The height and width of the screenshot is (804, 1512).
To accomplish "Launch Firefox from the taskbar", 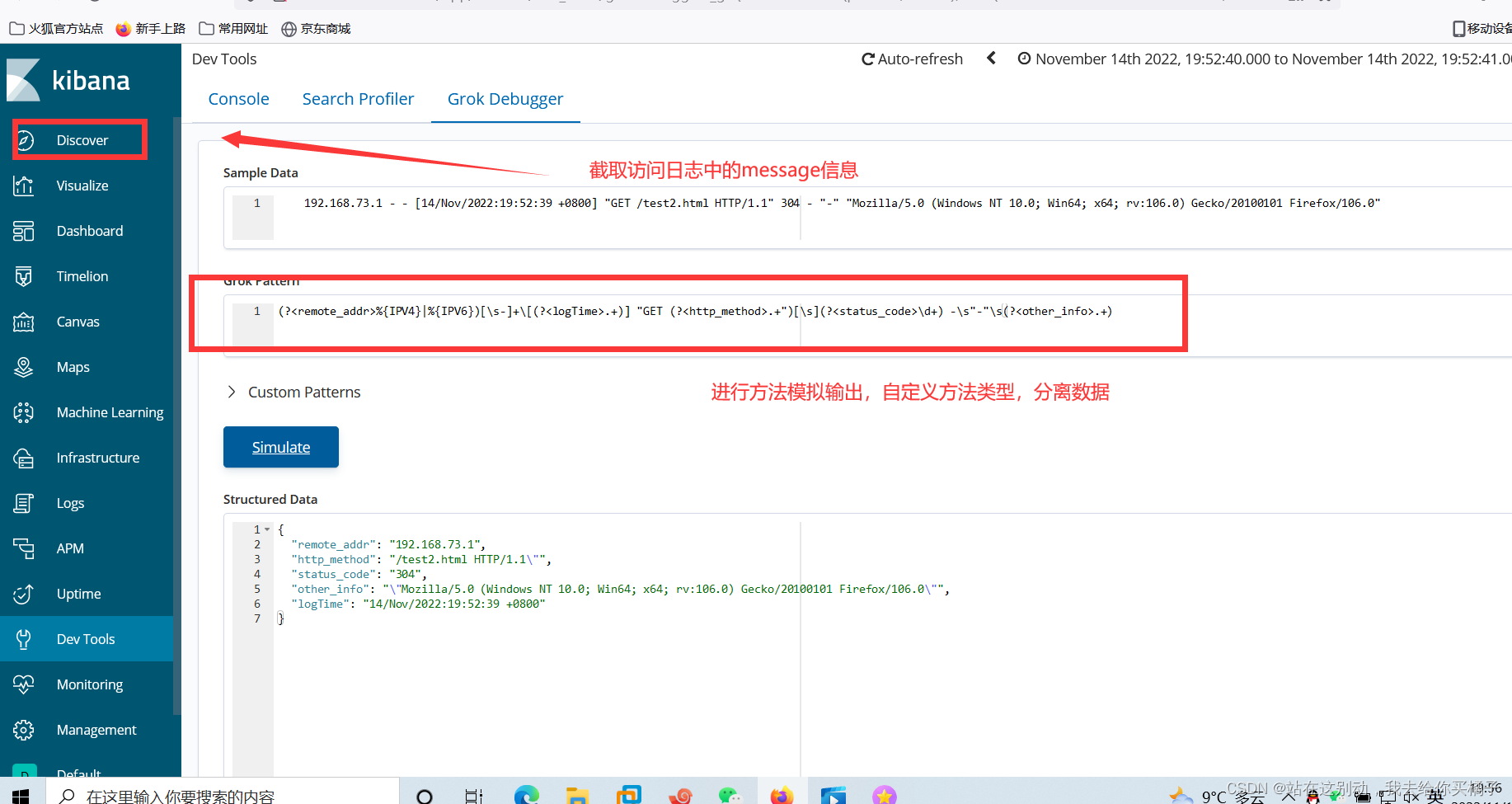I will [x=782, y=794].
